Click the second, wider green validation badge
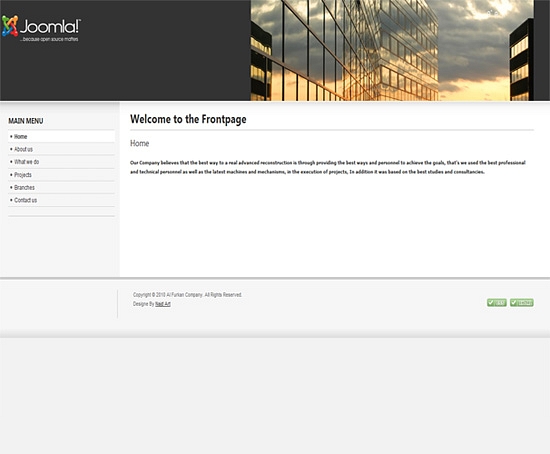Screen dimensions: 550x454 pyautogui.click(x=522, y=302)
